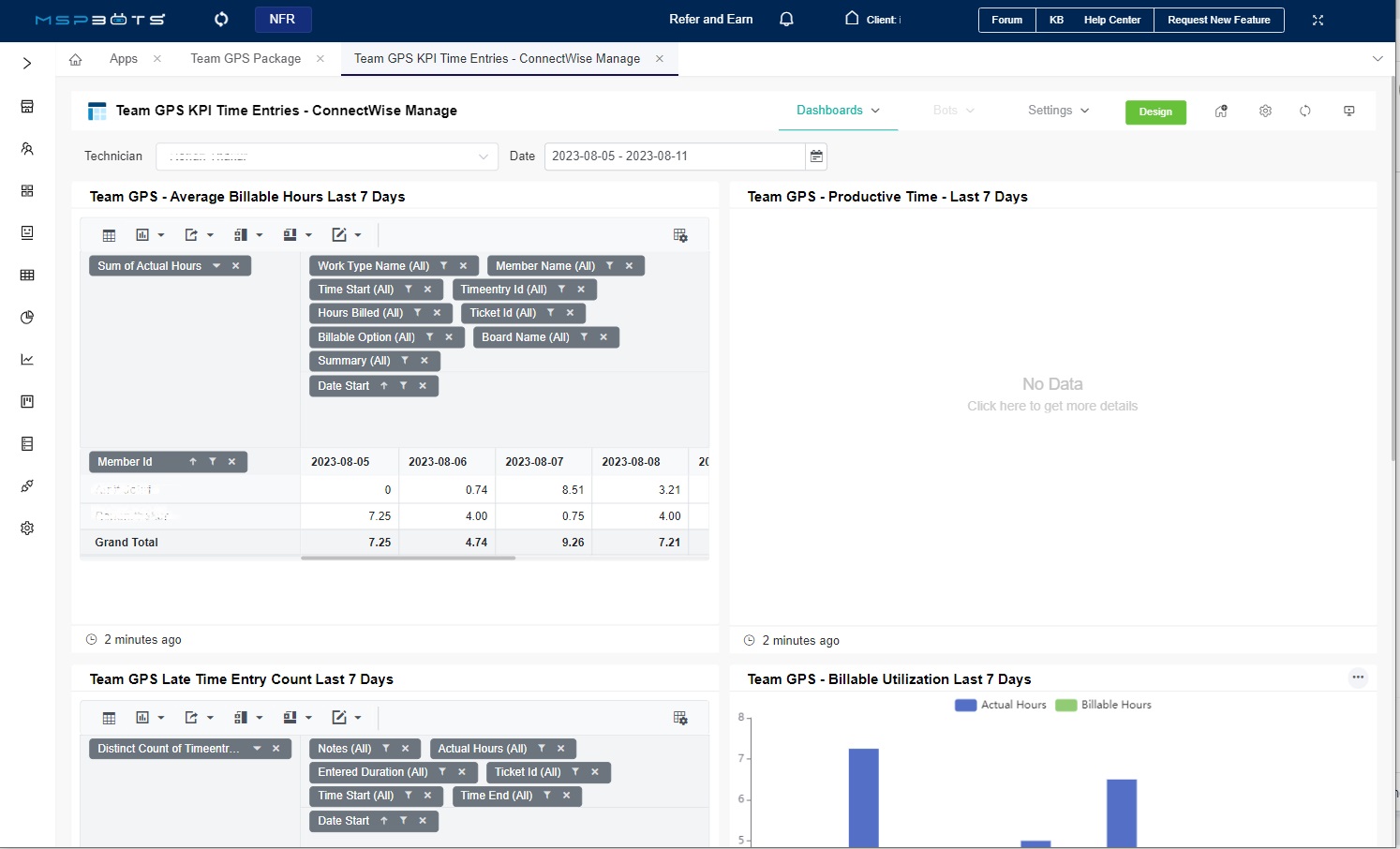Toggle Date Start ascending sort arrow
The image size is (1400, 849).
point(382,385)
